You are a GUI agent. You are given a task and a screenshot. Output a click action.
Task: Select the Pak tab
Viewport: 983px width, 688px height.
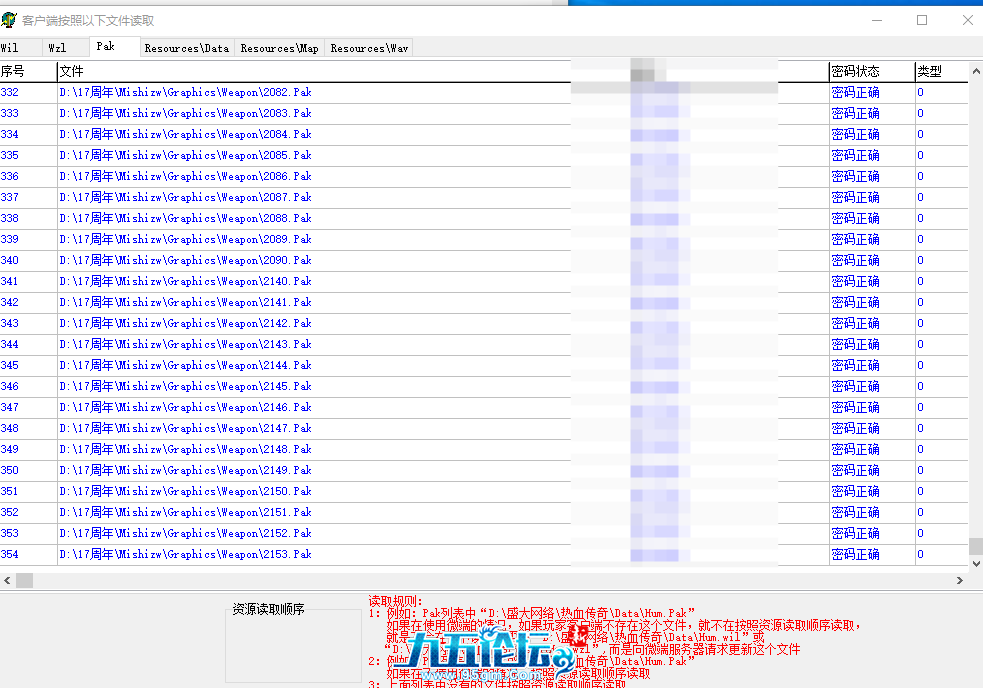(114, 46)
